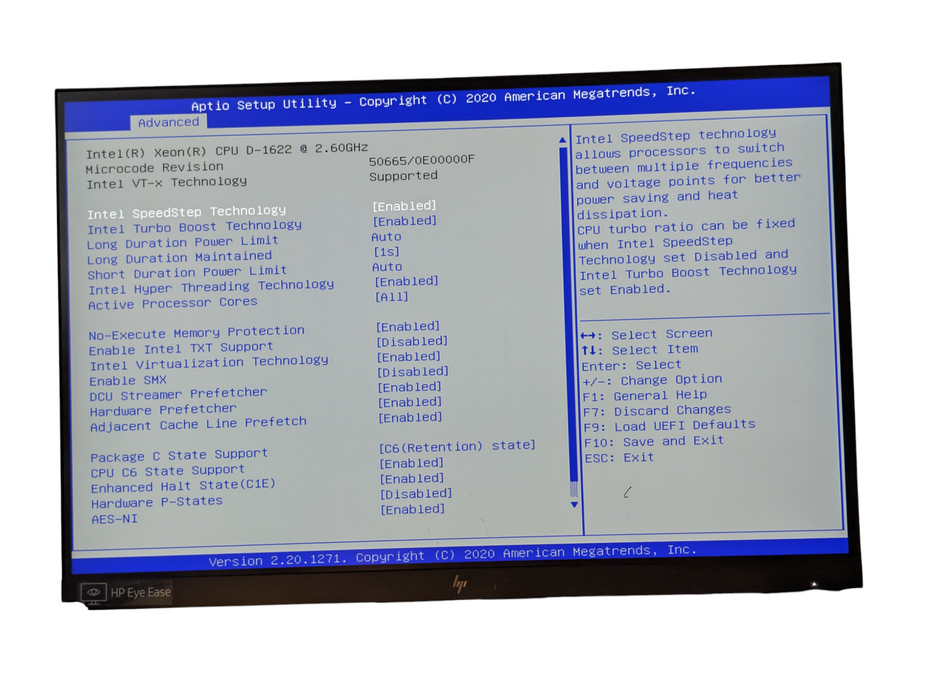
Task: Open Hardware P-States [Disabled] option
Action: point(416,494)
